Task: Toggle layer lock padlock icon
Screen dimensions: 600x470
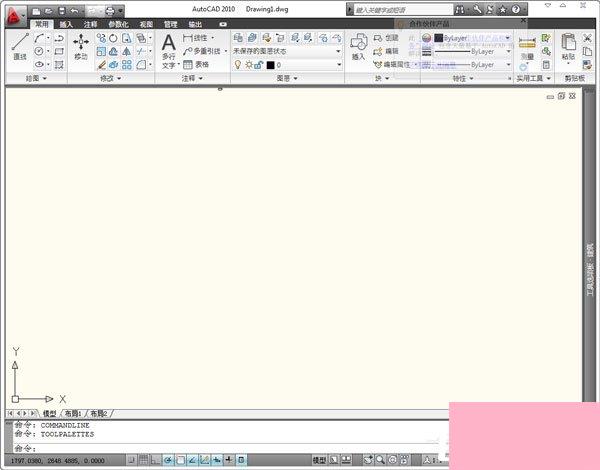Action: tap(259, 65)
